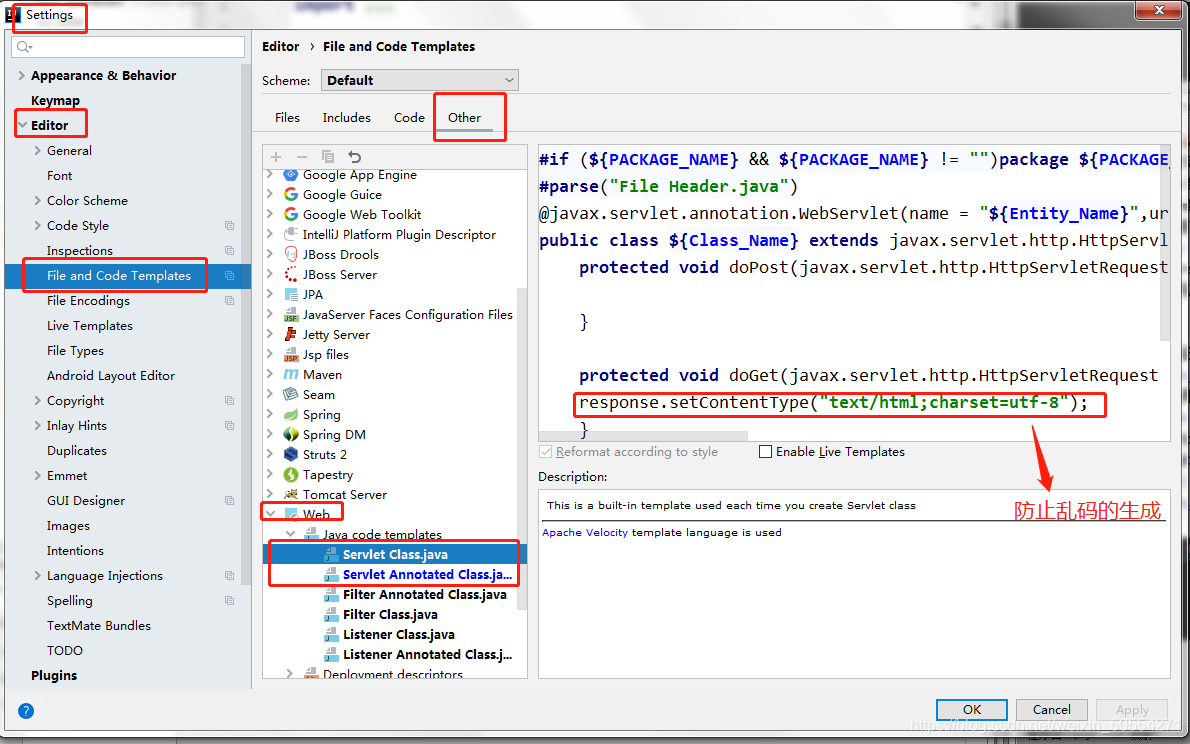1190x744 pixels.
Task: Select the Seam icon
Action: (x=291, y=394)
